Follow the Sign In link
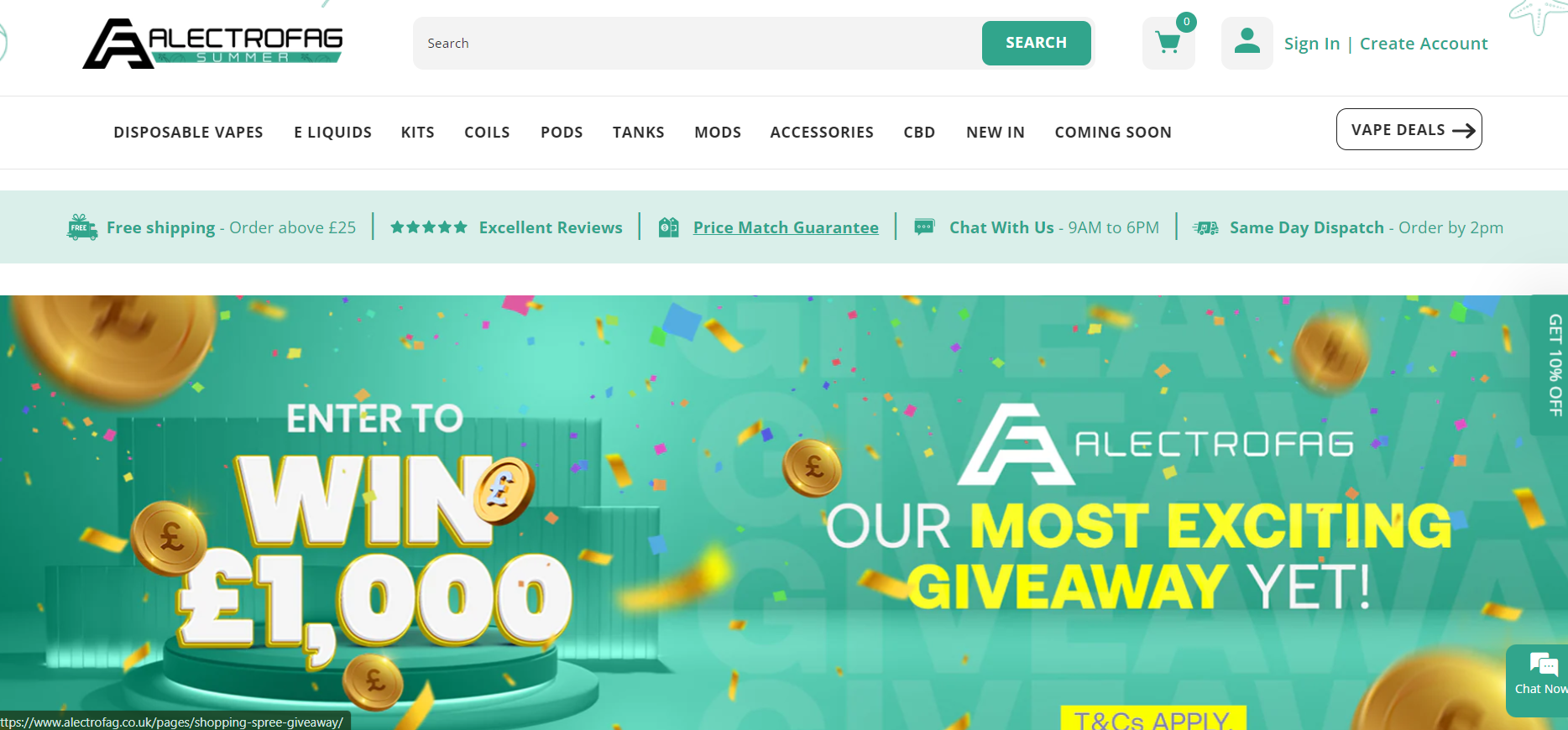Viewport: 1568px width, 730px height. [1311, 44]
